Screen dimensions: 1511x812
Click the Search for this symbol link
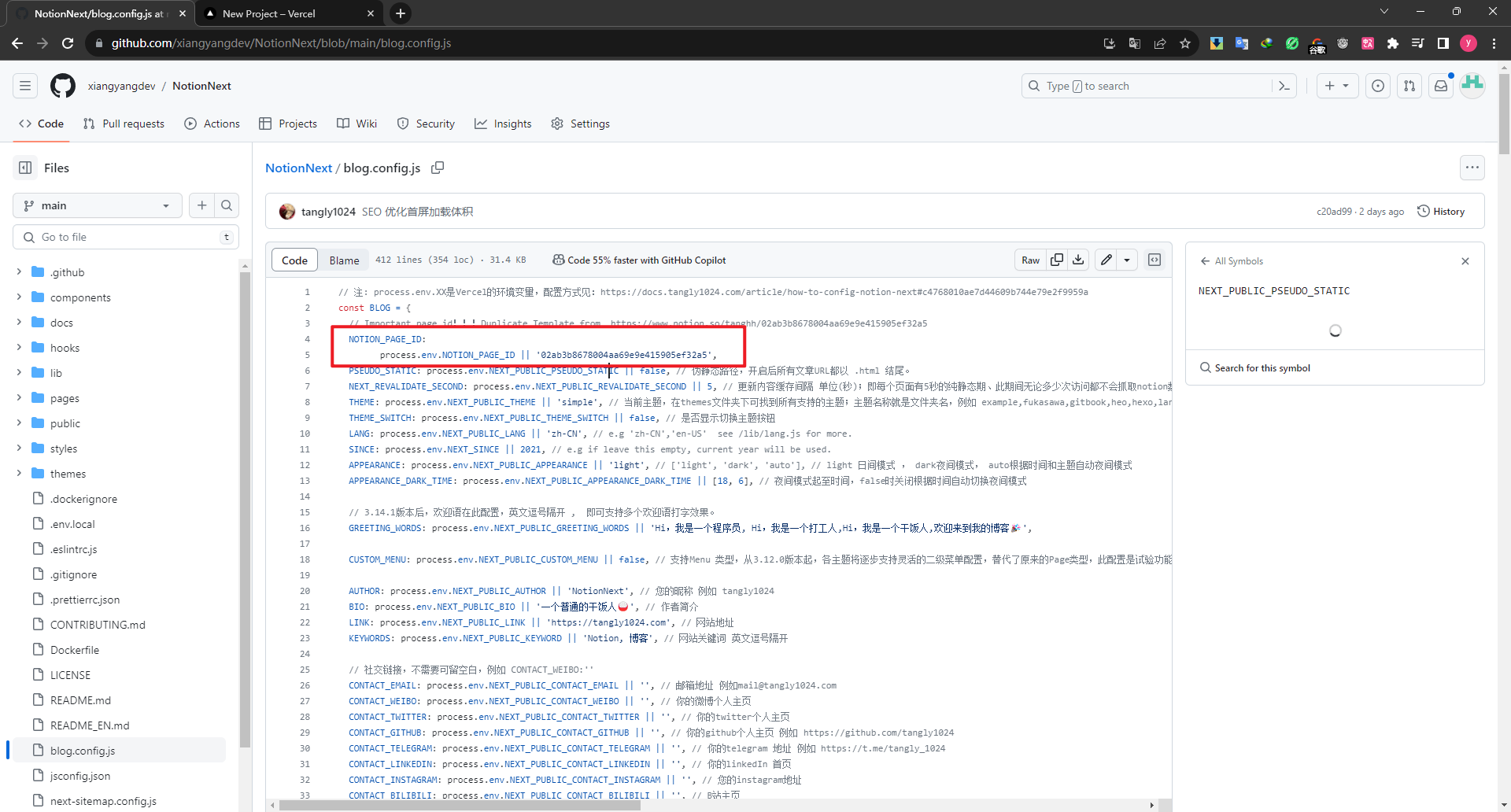coord(1255,367)
